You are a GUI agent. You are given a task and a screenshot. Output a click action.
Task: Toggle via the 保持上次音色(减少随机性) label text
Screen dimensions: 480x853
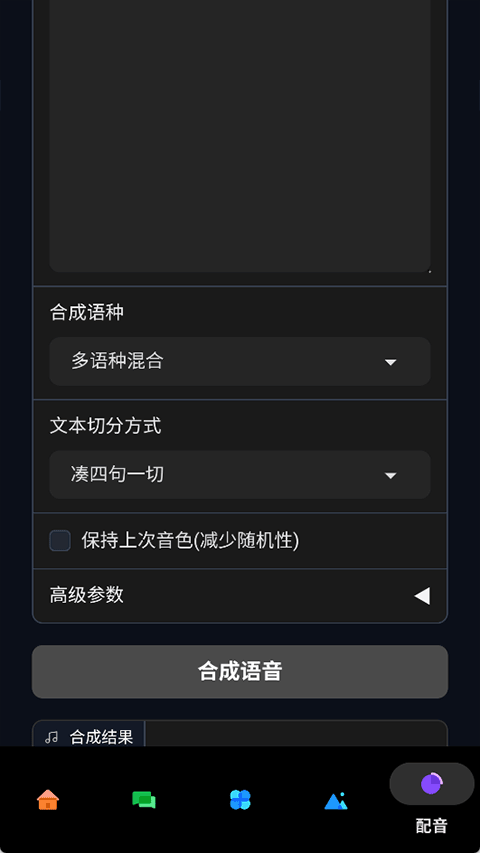click(x=190, y=541)
